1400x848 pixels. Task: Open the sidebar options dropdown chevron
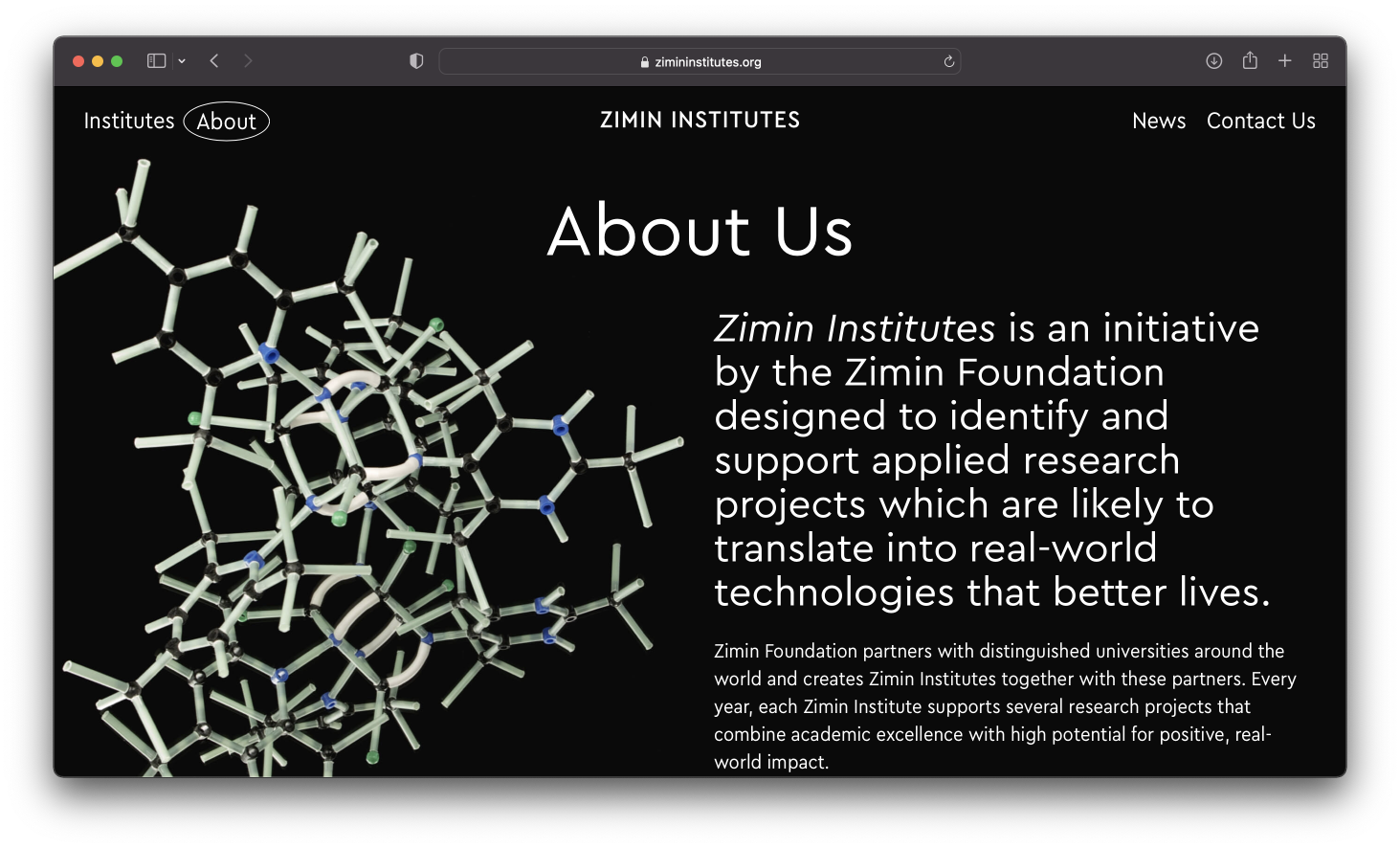click(x=182, y=61)
